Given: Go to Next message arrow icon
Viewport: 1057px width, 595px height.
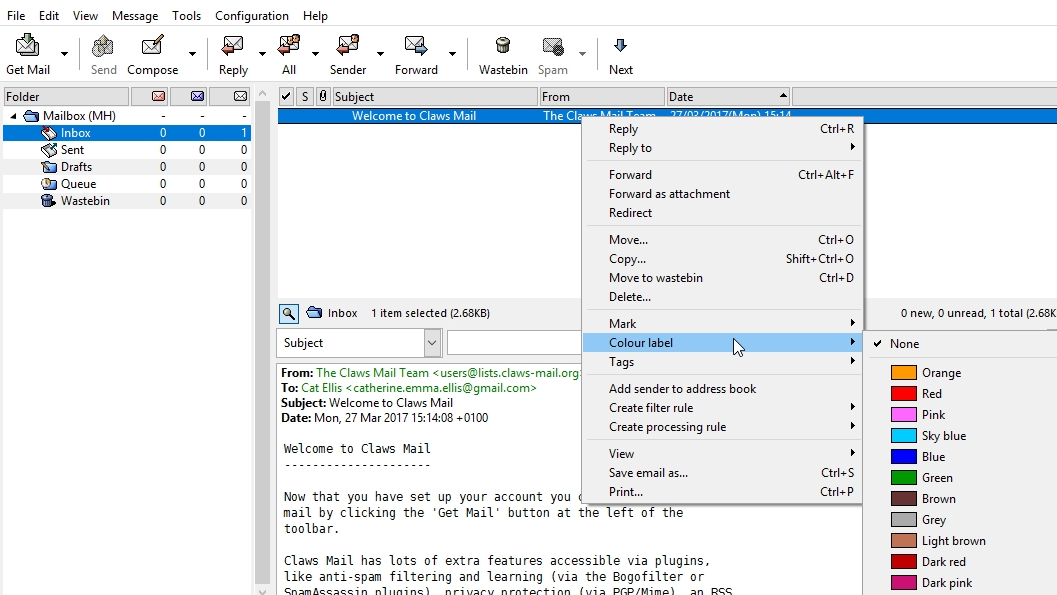Looking at the screenshot, I should tap(620, 46).
